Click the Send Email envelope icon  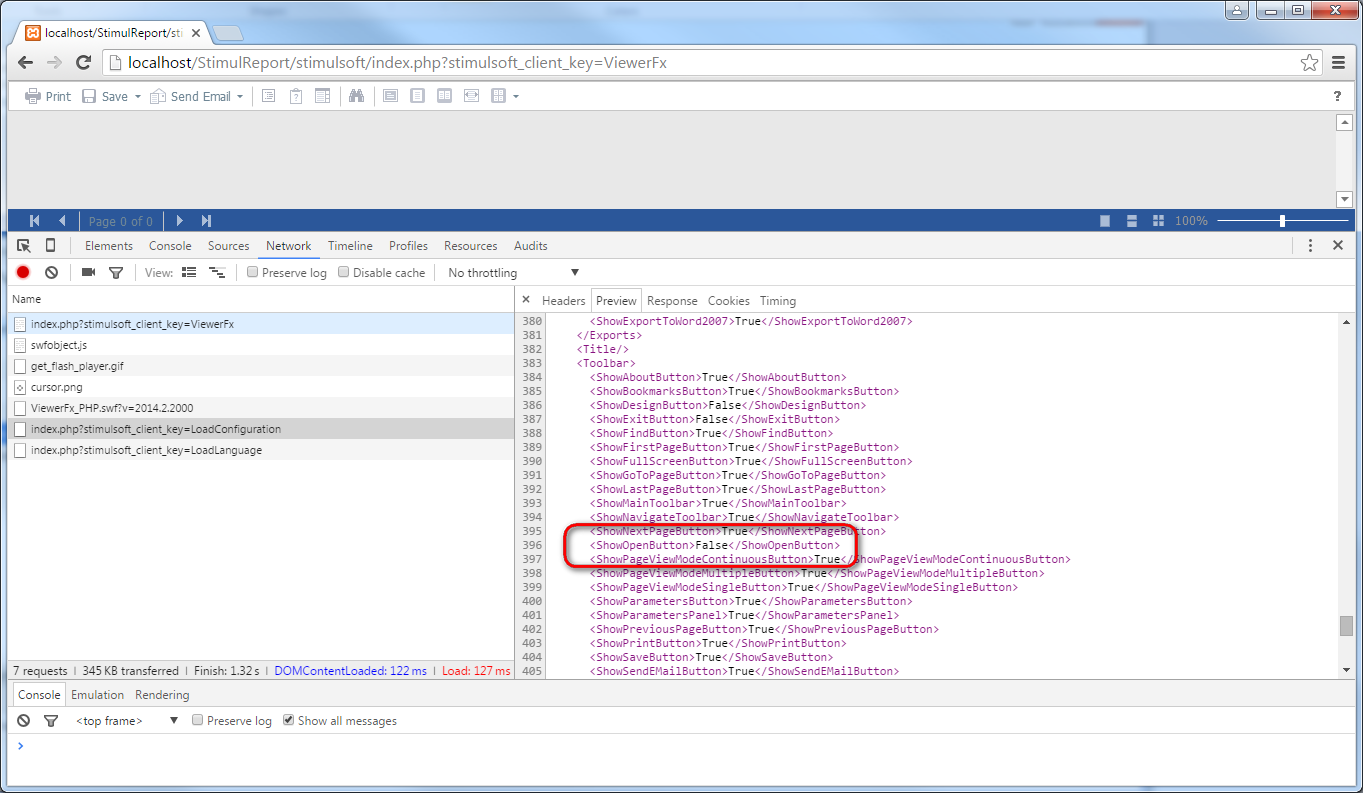158,96
